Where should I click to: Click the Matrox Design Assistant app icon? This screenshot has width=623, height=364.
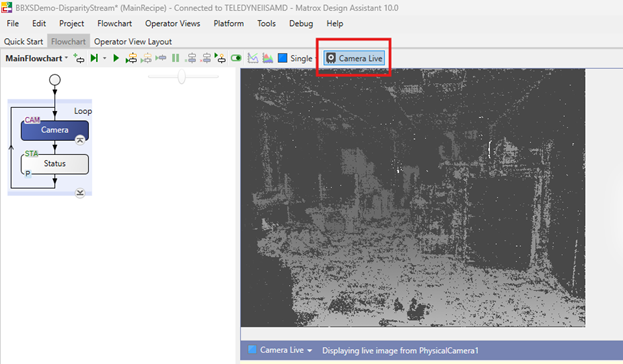coord(7,8)
